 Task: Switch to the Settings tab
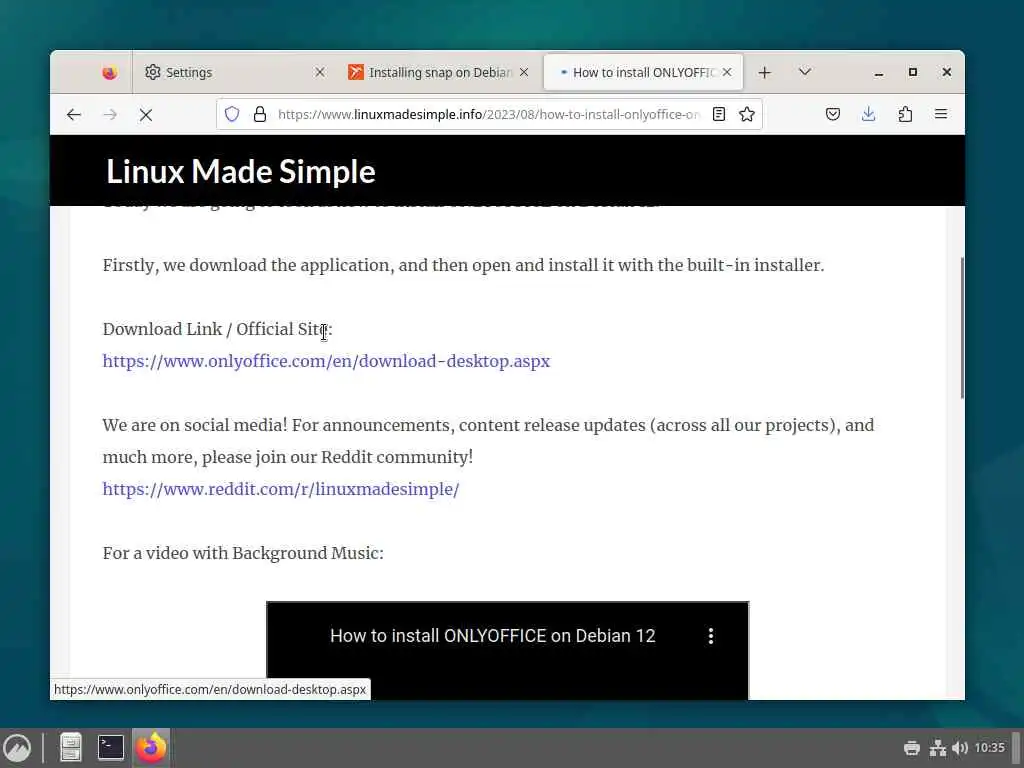pyautogui.click(x=235, y=72)
